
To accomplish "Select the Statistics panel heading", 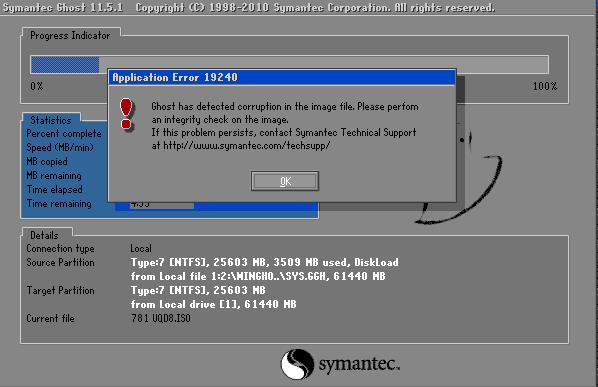I will tap(51, 120).
